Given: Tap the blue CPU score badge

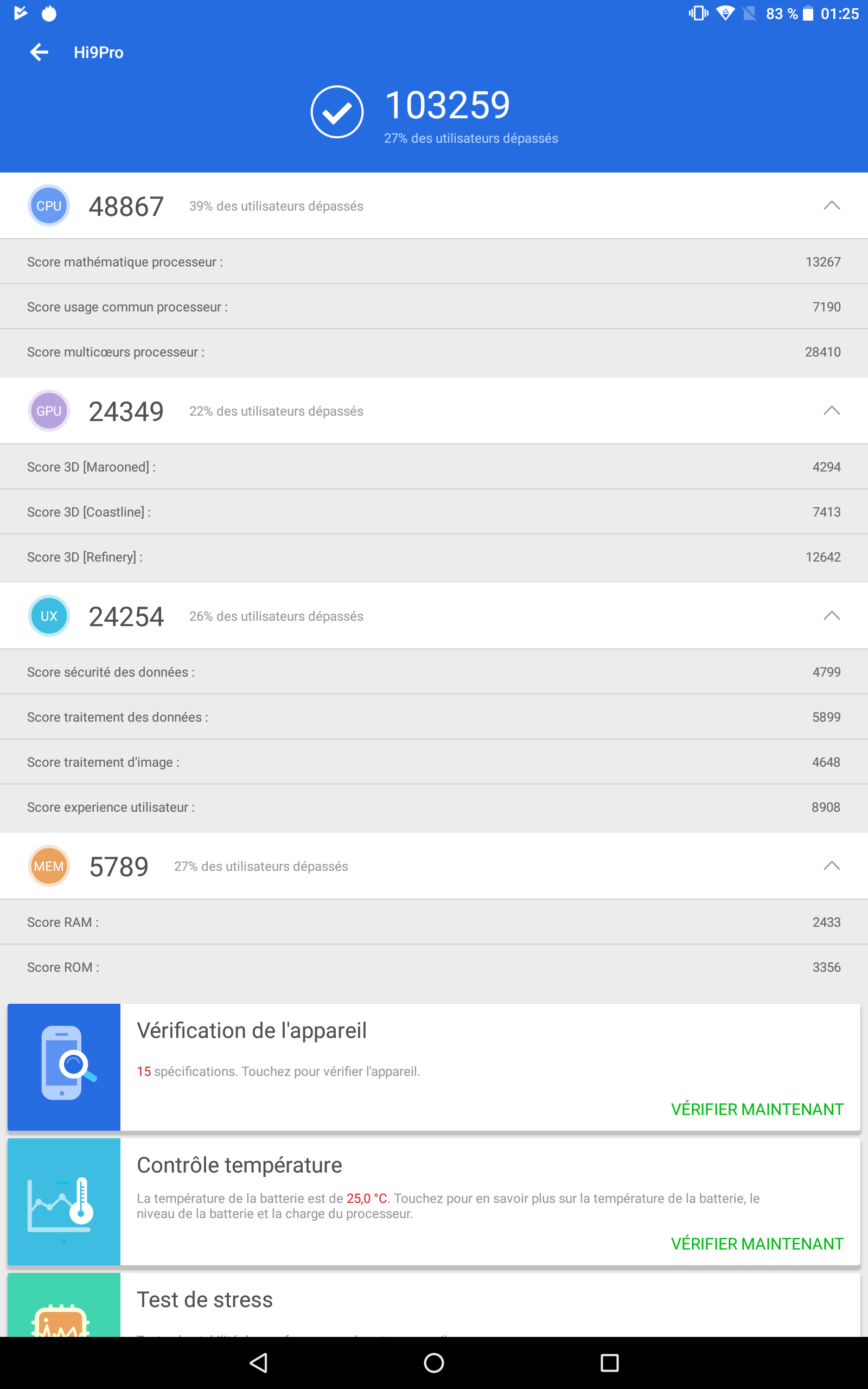Looking at the screenshot, I should [x=49, y=206].
